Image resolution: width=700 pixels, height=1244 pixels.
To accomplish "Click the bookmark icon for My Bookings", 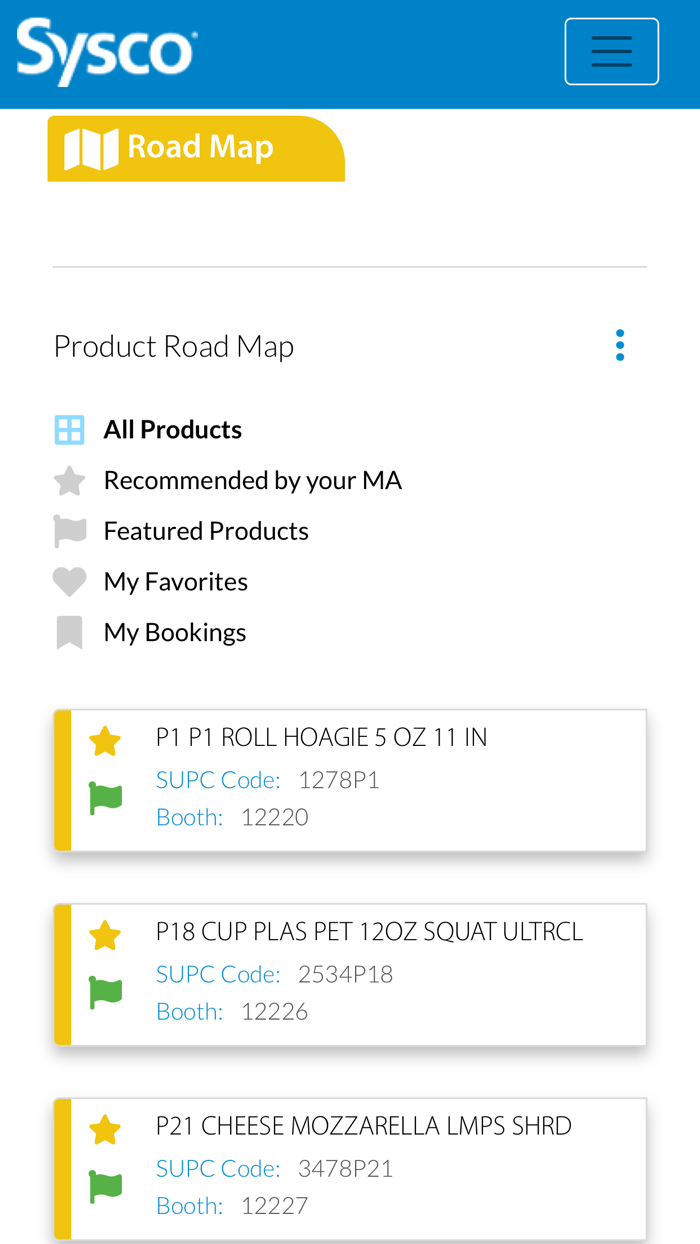I will click(68, 631).
